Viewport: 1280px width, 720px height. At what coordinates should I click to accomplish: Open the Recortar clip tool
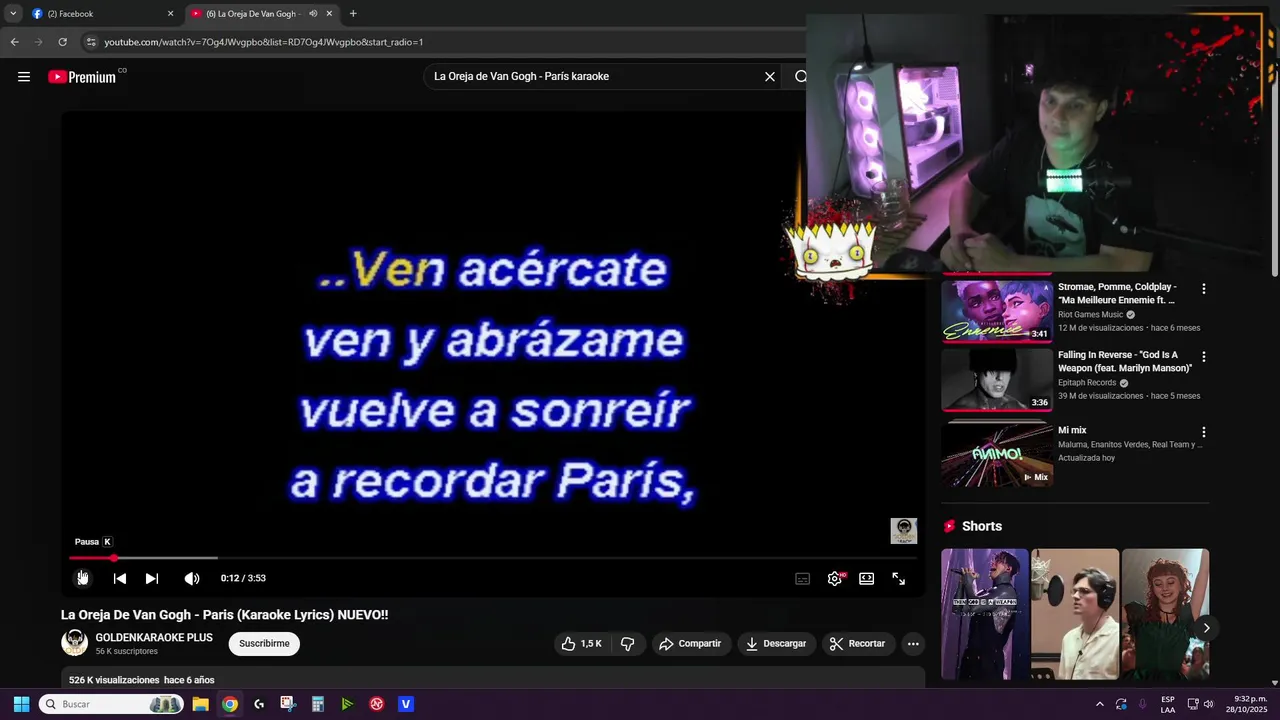858,644
